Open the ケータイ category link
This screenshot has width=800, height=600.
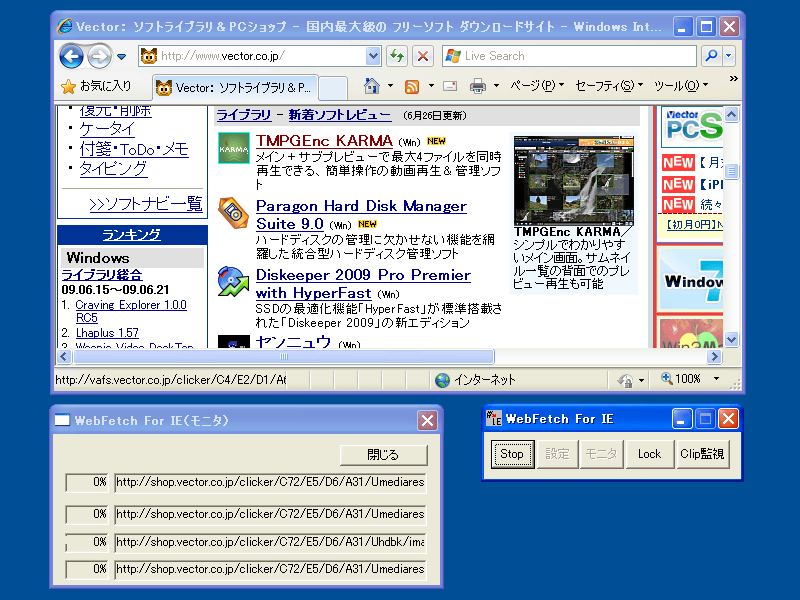107,129
